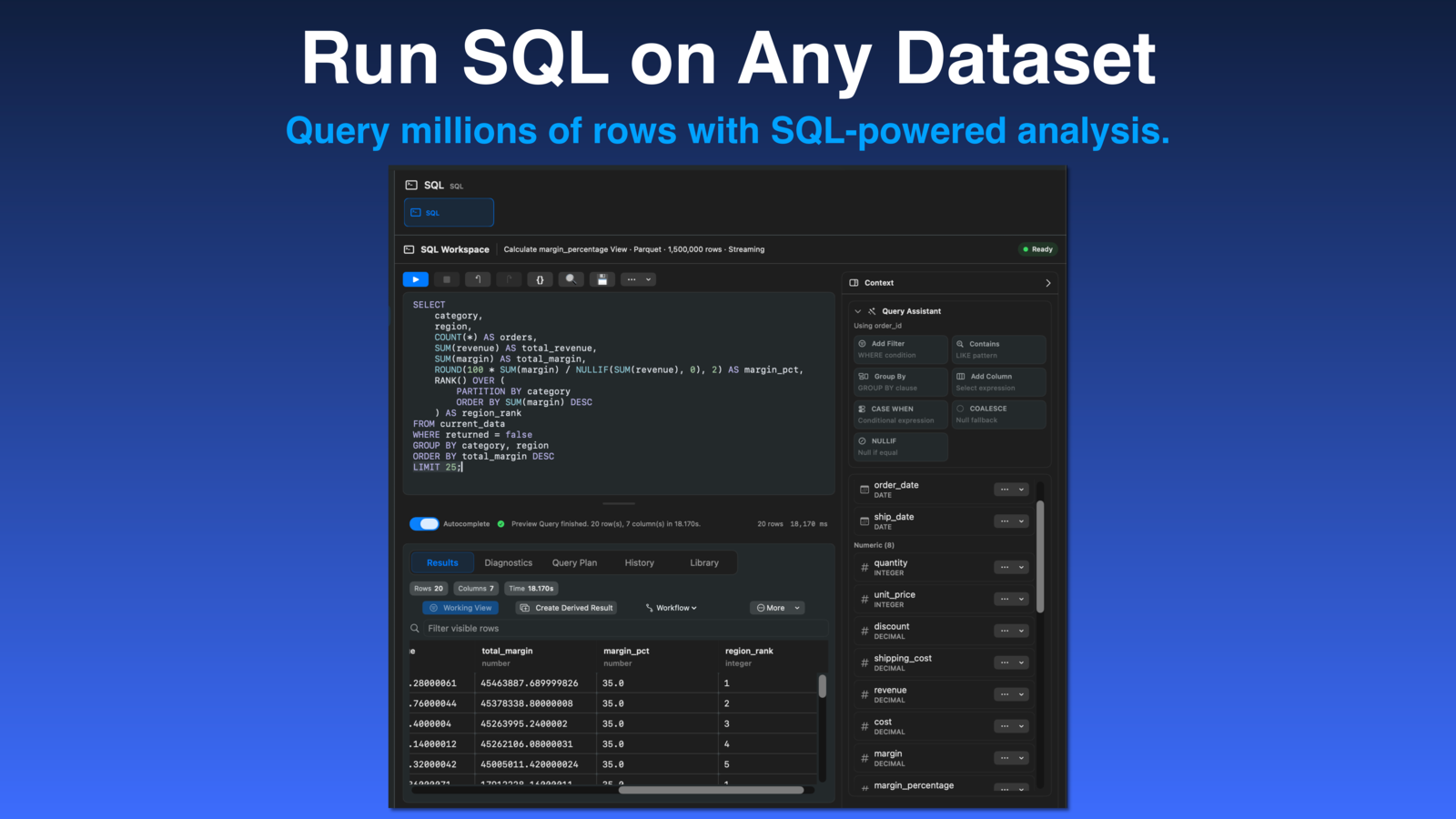Select the SQL tab chip
1456x819 pixels.
[449, 212]
